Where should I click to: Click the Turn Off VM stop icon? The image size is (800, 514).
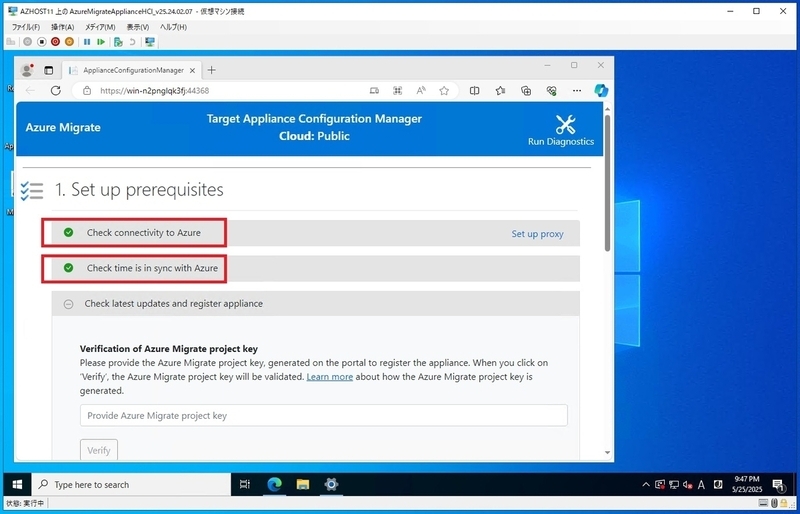42,42
